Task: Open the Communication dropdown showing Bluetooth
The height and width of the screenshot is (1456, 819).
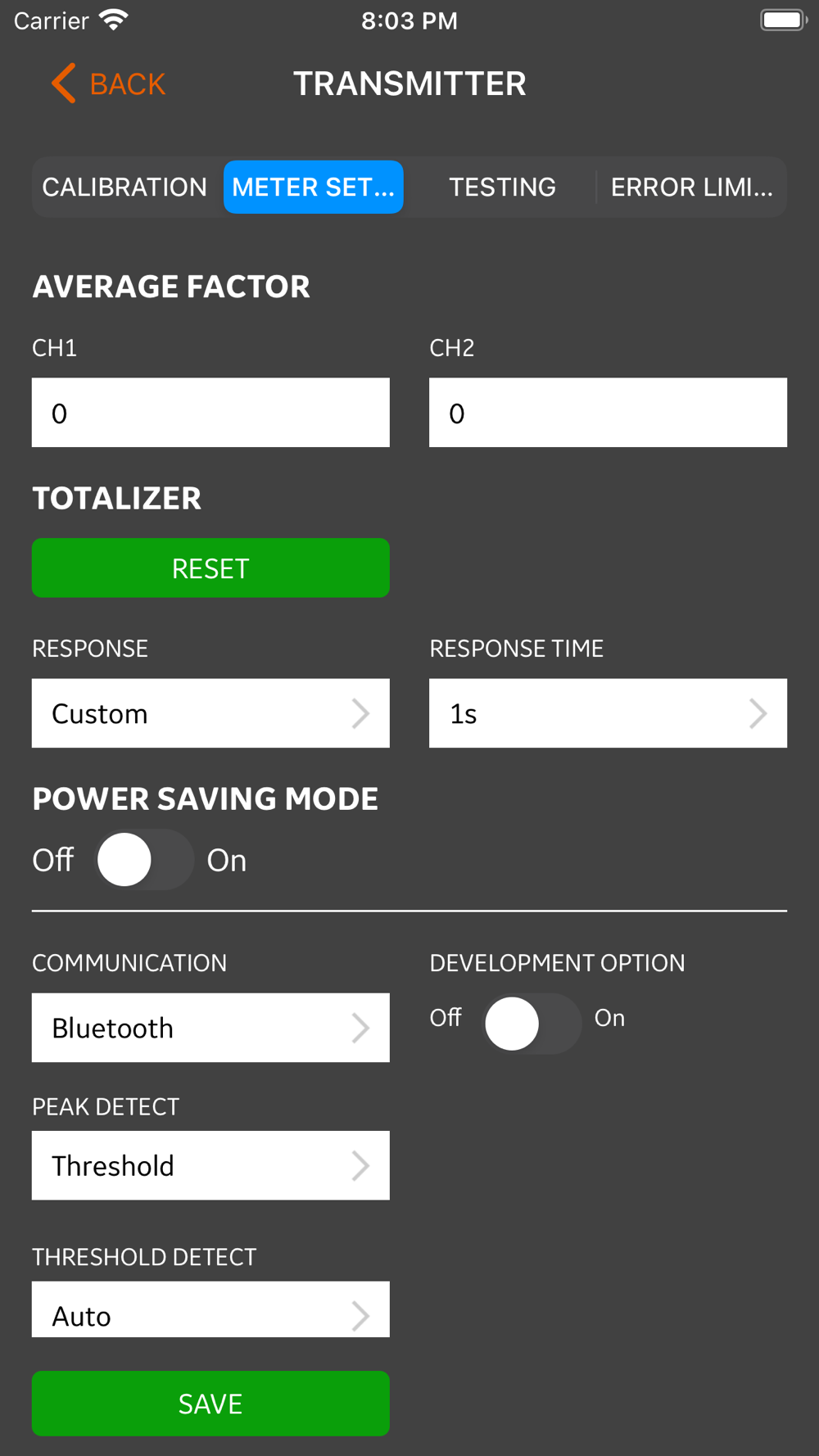Action: (x=210, y=1028)
